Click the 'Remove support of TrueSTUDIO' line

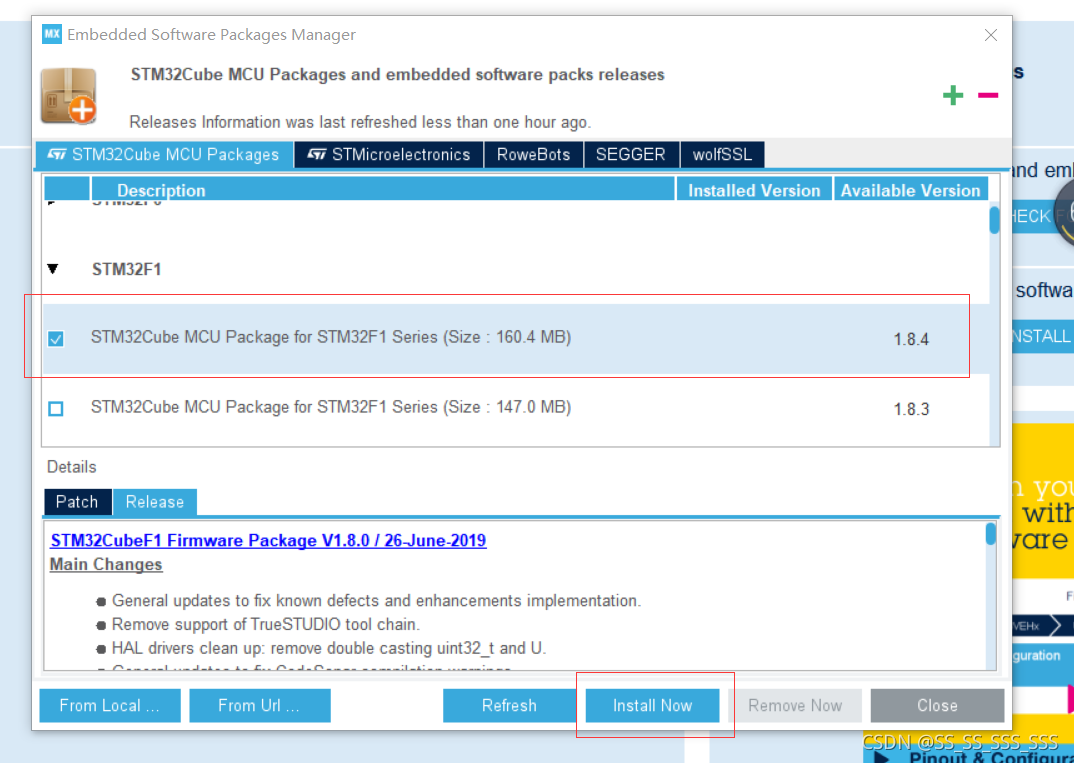(x=266, y=624)
